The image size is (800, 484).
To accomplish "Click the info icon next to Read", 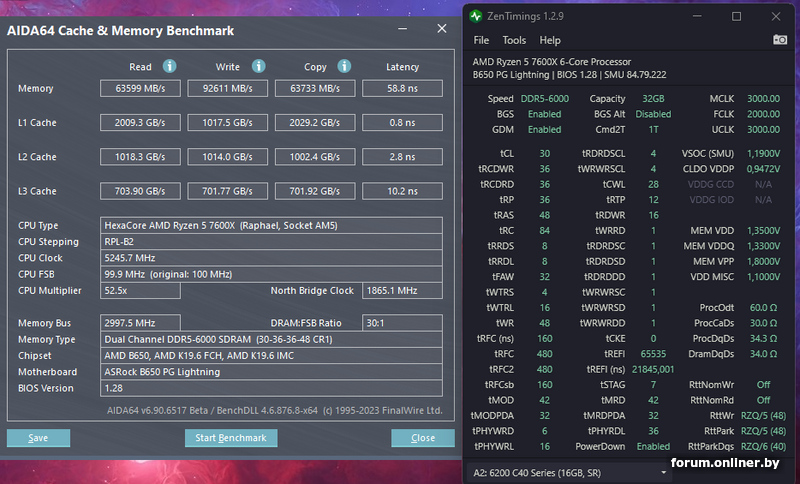I will pyautogui.click(x=170, y=67).
